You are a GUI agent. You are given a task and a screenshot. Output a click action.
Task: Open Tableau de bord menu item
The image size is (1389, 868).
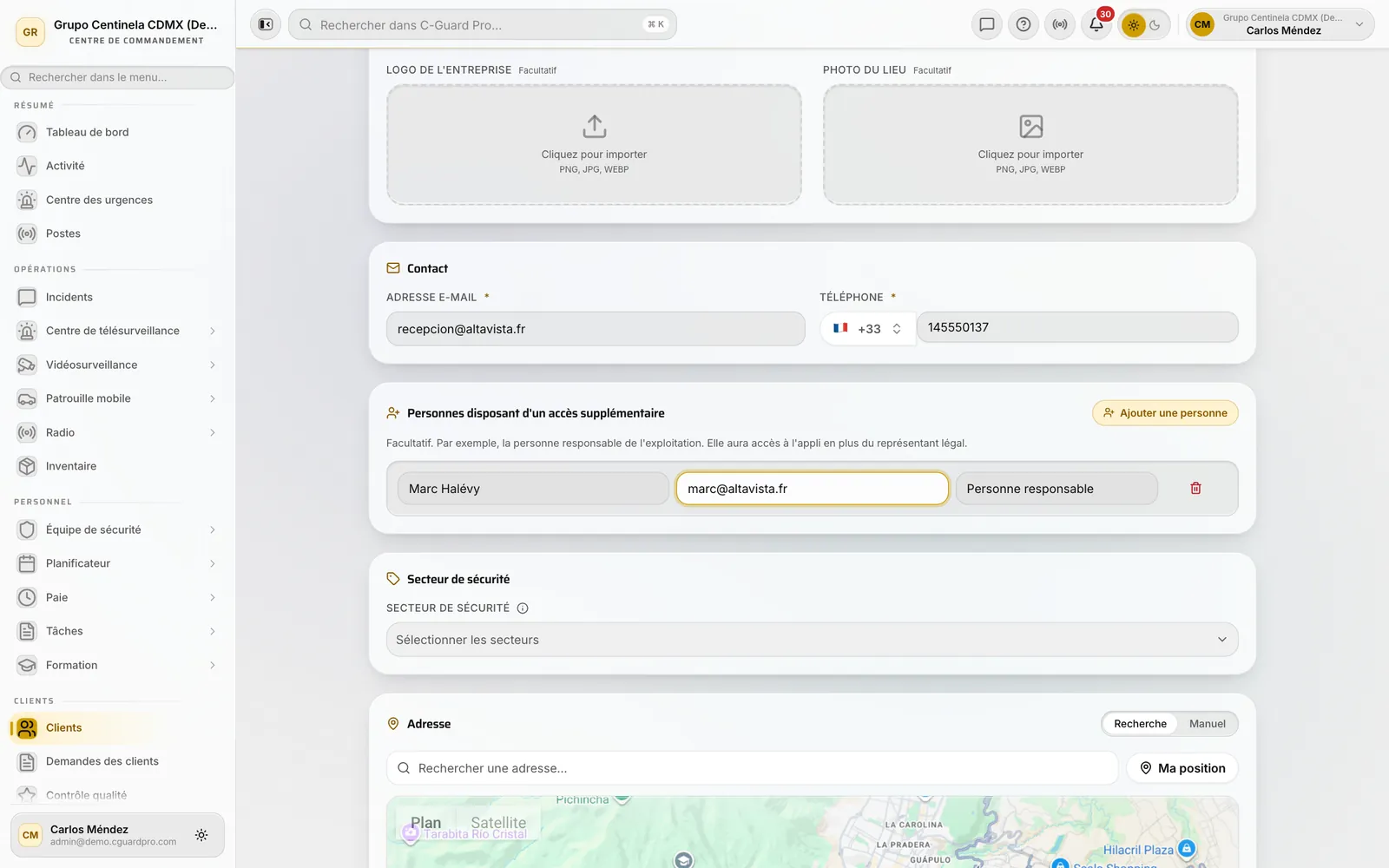point(117,132)
